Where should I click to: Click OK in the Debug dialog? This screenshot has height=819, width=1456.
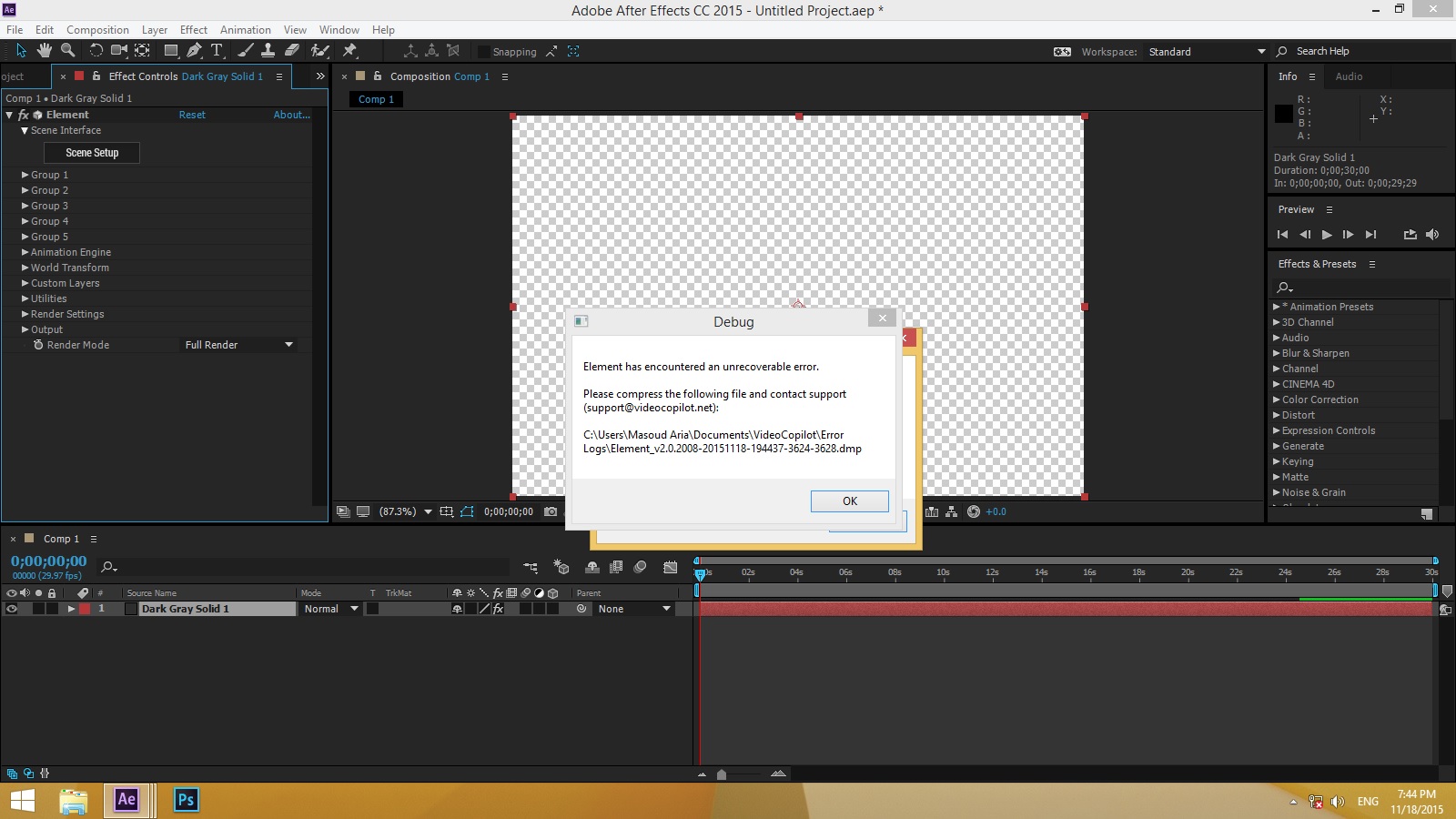tap(850, 501)
